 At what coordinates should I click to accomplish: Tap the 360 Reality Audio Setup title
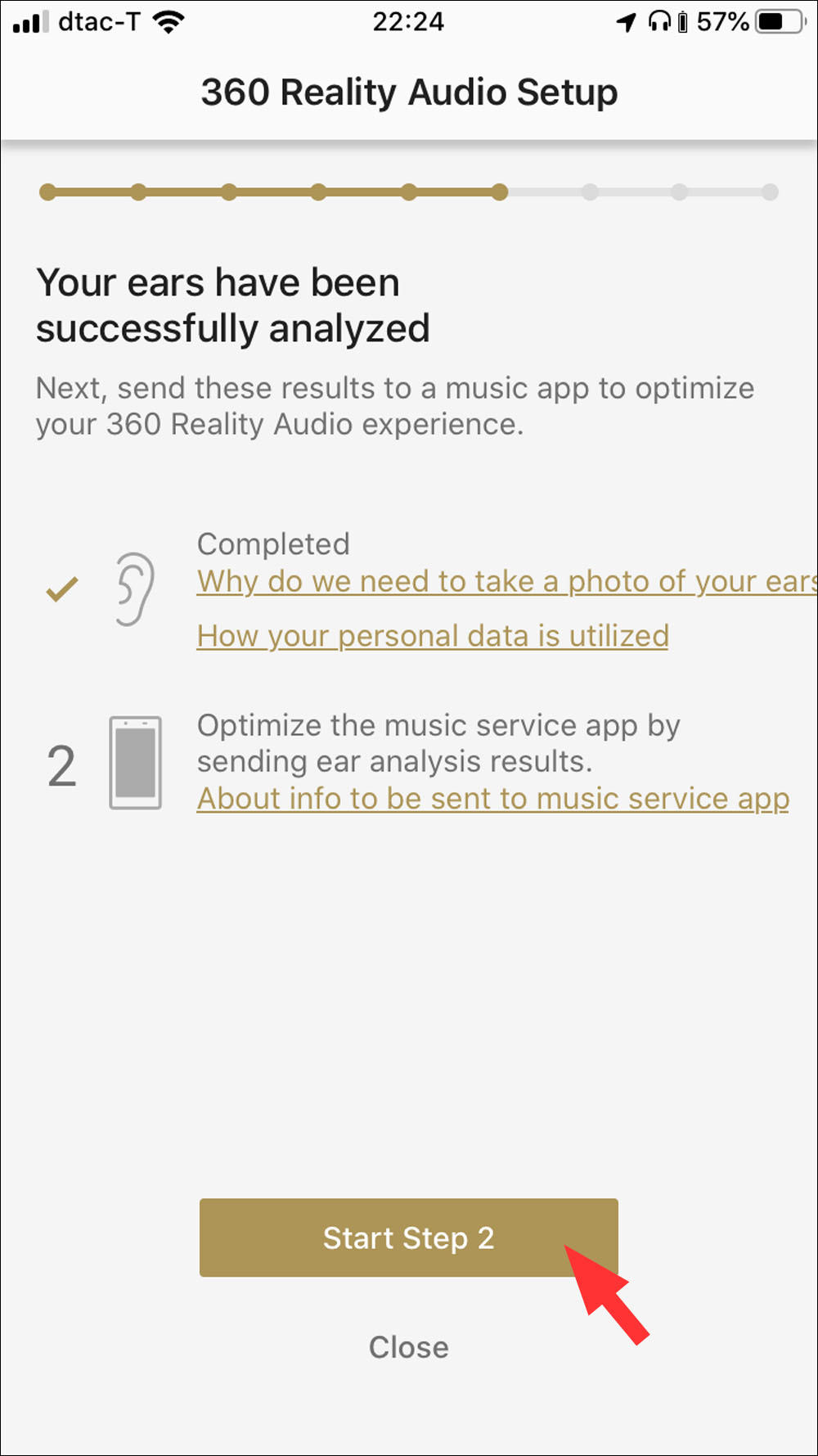coord(409,92)
